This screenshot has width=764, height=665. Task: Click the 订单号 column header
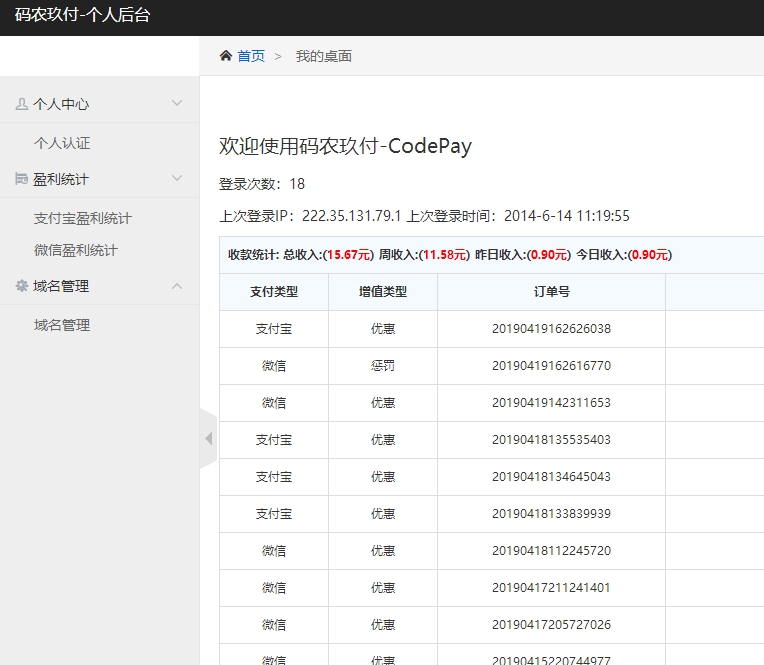551,292
